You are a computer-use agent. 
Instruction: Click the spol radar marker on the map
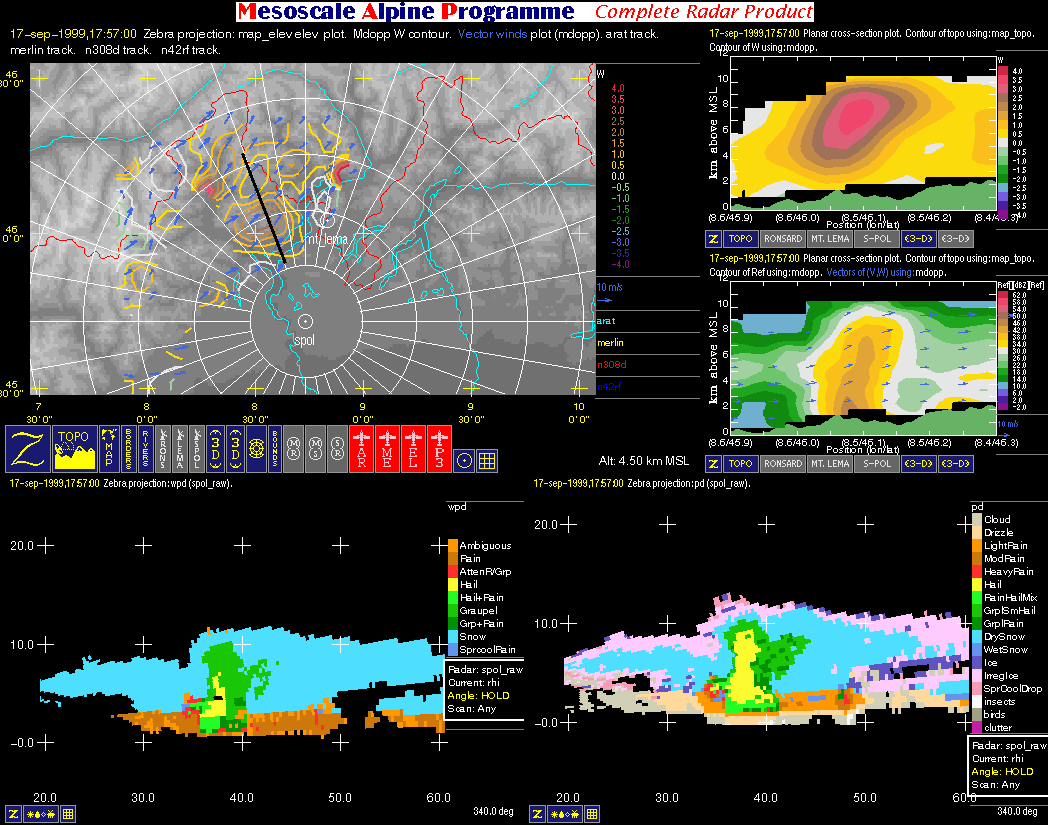305,321
